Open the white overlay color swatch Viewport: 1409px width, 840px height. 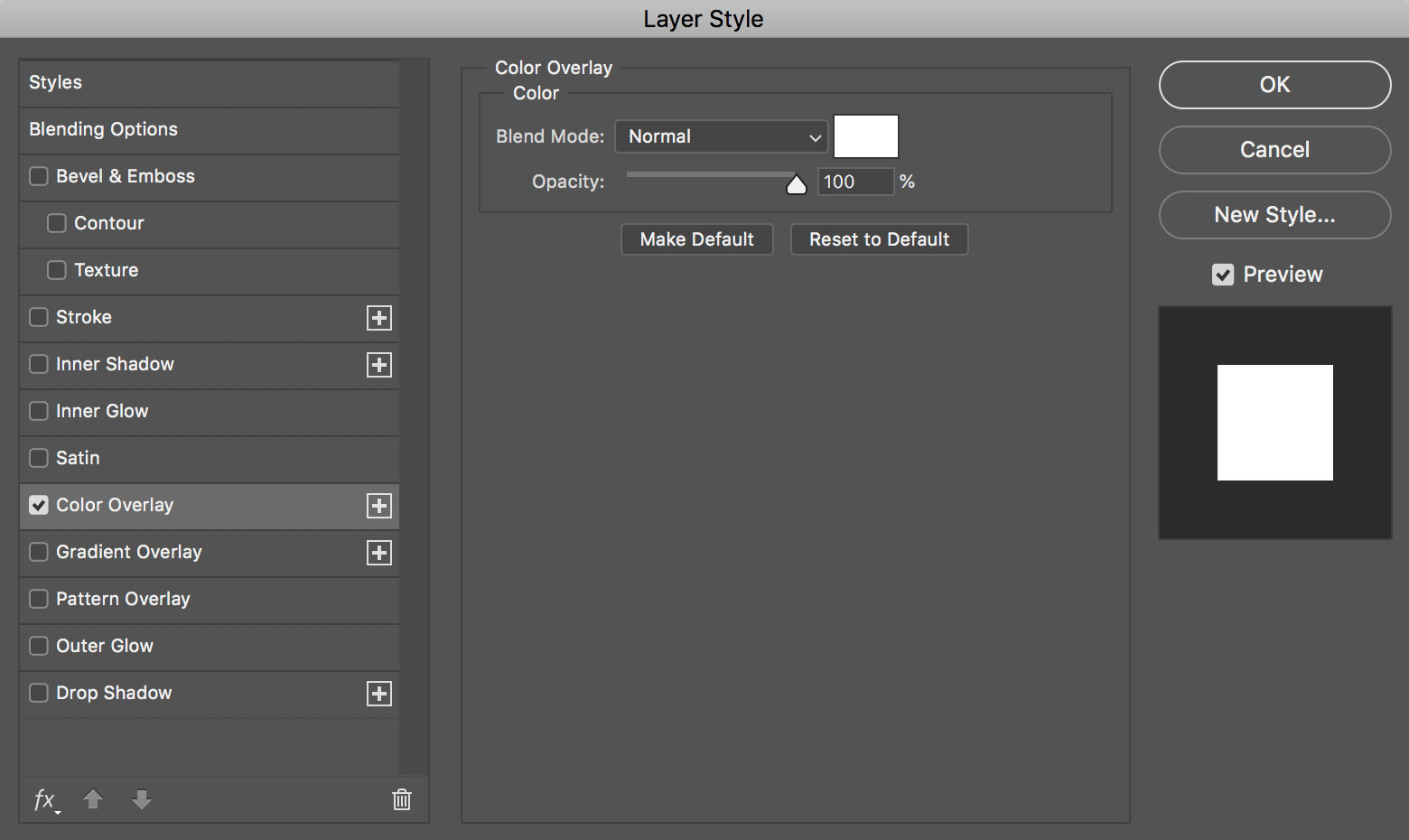[865, 136]
